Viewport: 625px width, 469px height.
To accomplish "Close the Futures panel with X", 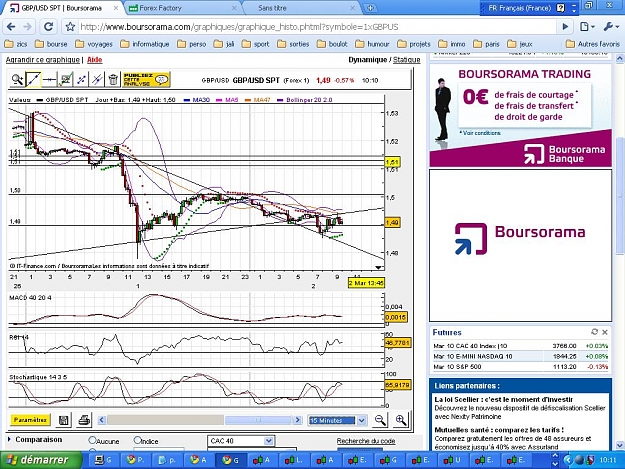I will click(x=605, y=332).
